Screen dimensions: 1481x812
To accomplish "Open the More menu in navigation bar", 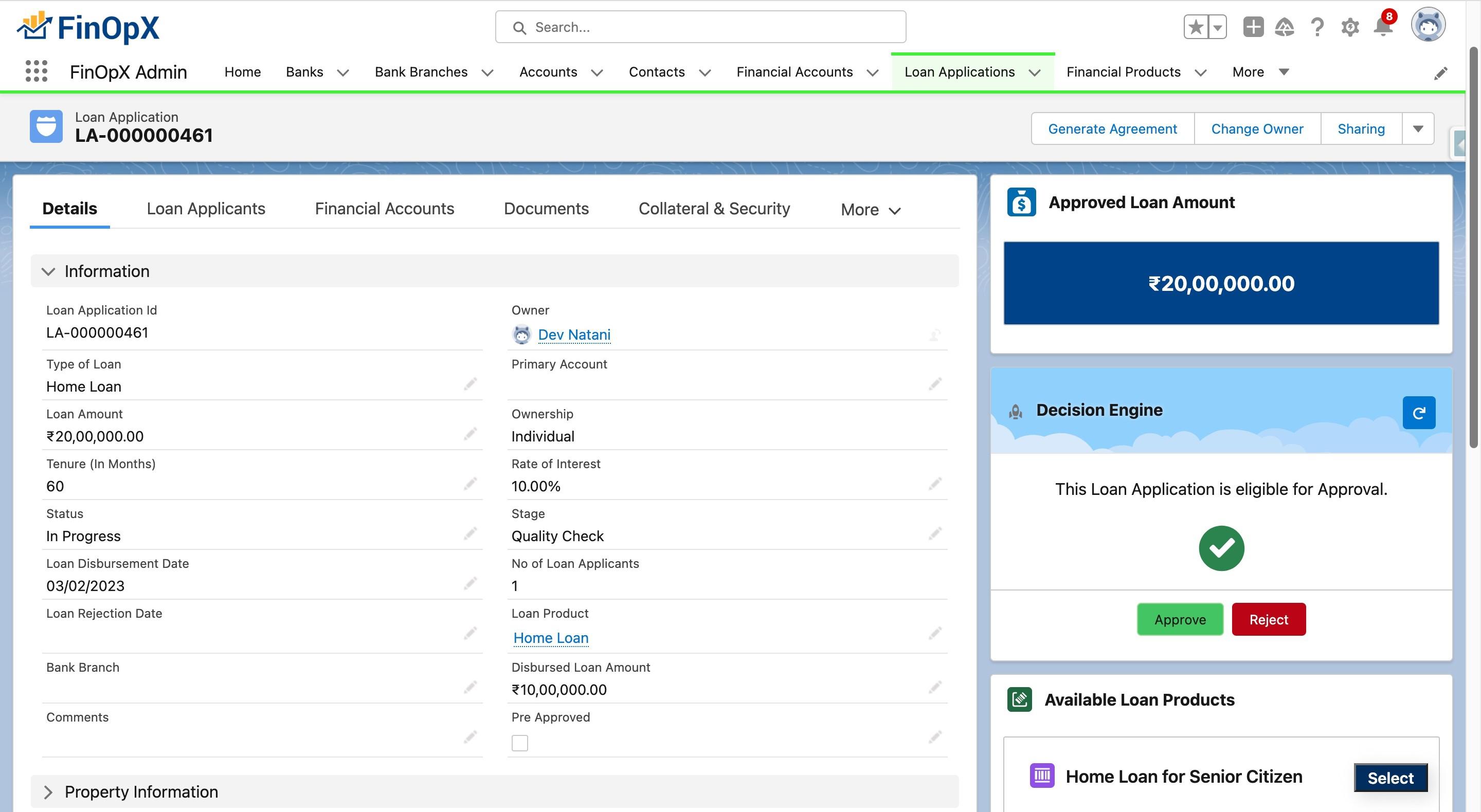I will (1260, 72).
